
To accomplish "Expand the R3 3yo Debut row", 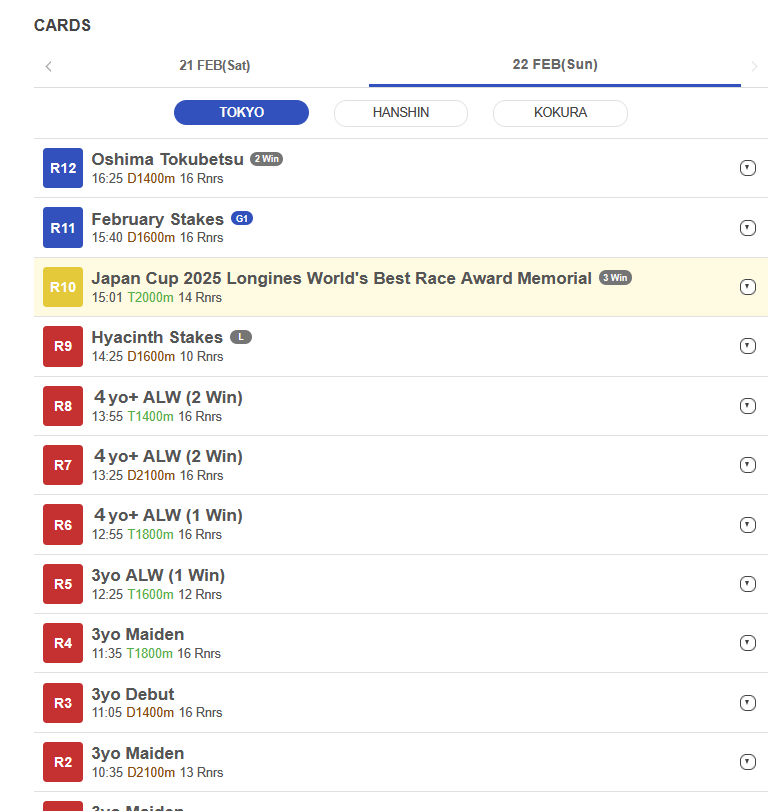I will (x=748, y=703).
